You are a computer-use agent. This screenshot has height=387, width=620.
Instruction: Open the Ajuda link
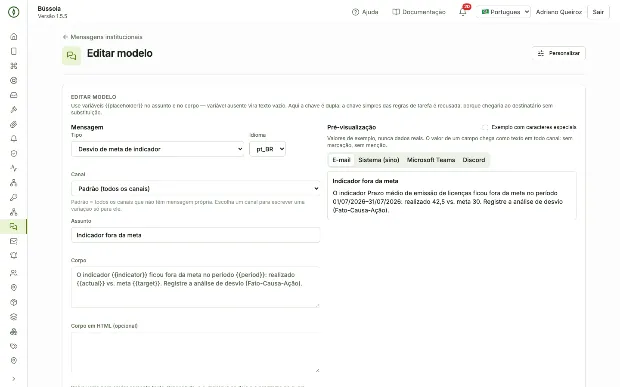click(365, 12)
